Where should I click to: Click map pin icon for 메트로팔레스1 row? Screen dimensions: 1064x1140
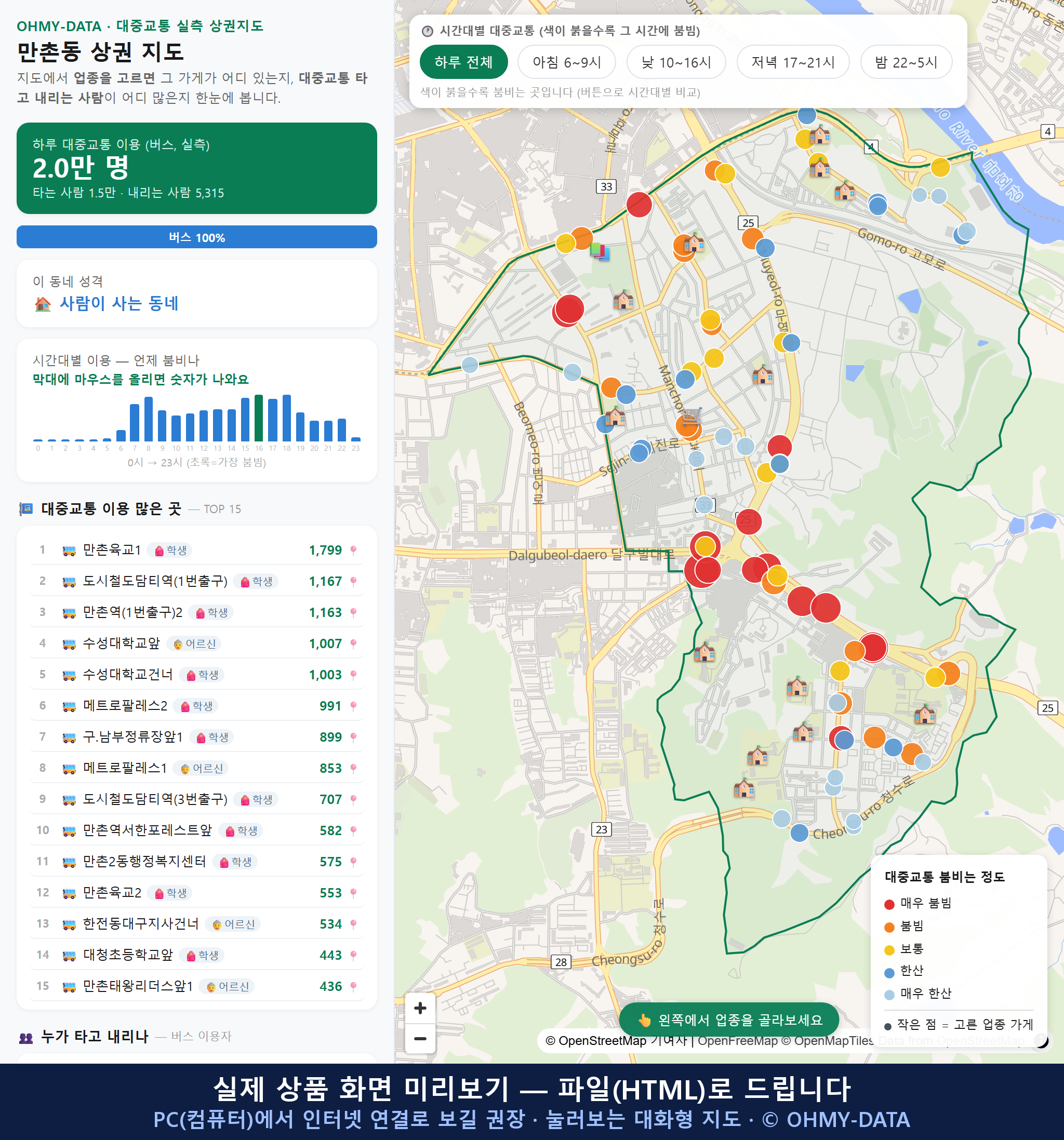(353, 769)
